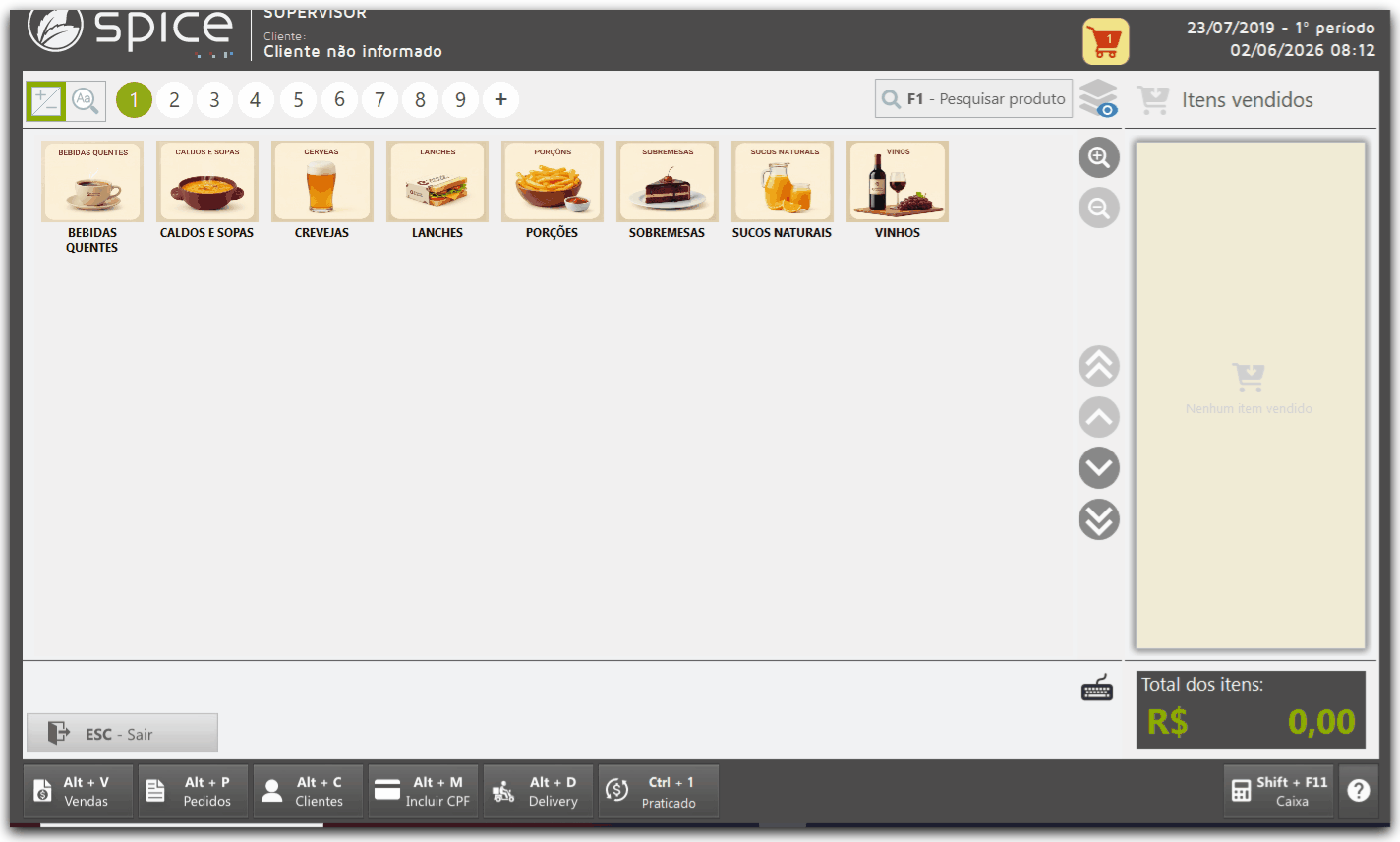Select page 6 tab

(339, 99)
